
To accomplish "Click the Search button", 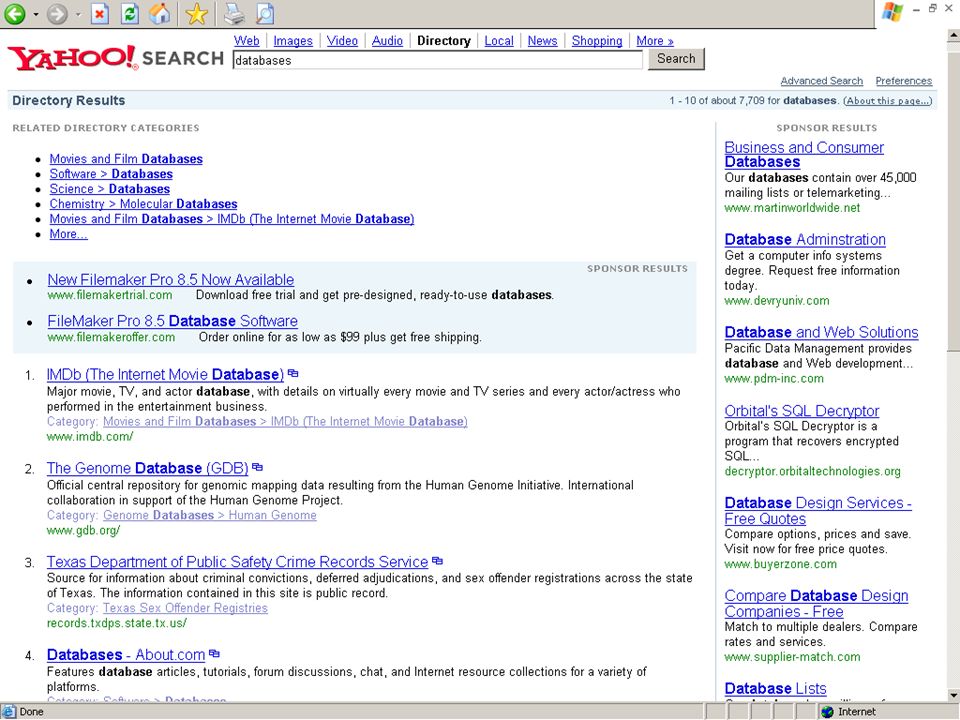I will [x=677, y=59].
